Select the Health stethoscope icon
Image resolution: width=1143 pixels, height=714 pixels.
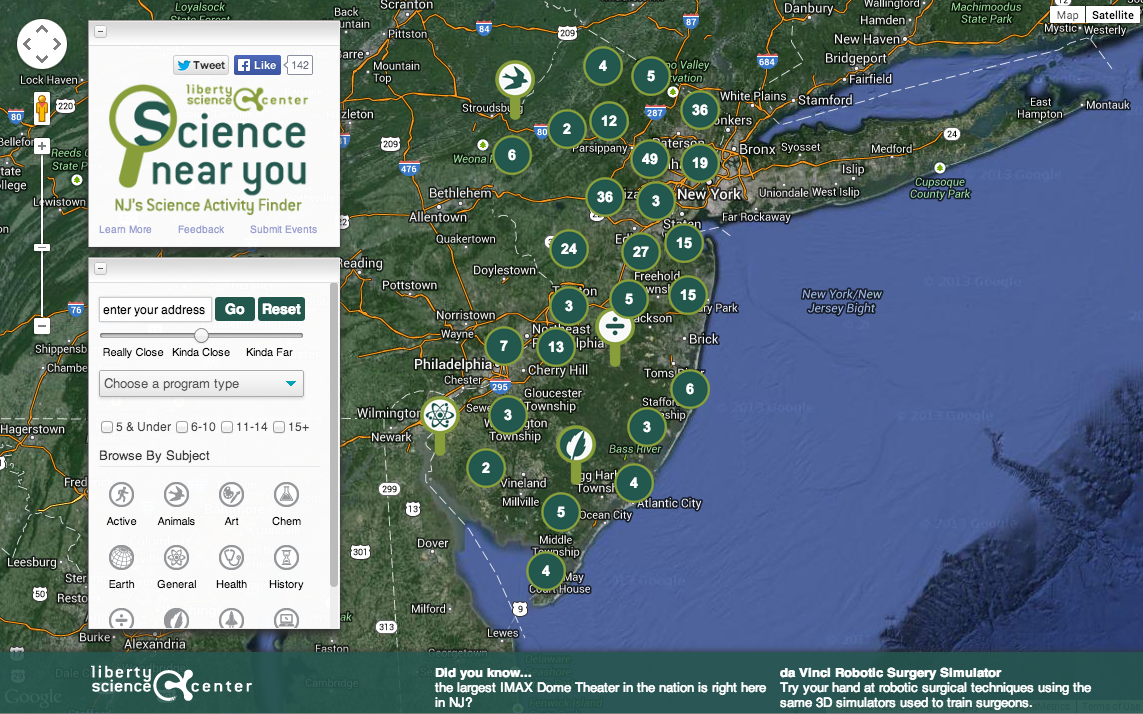[231, 557]
